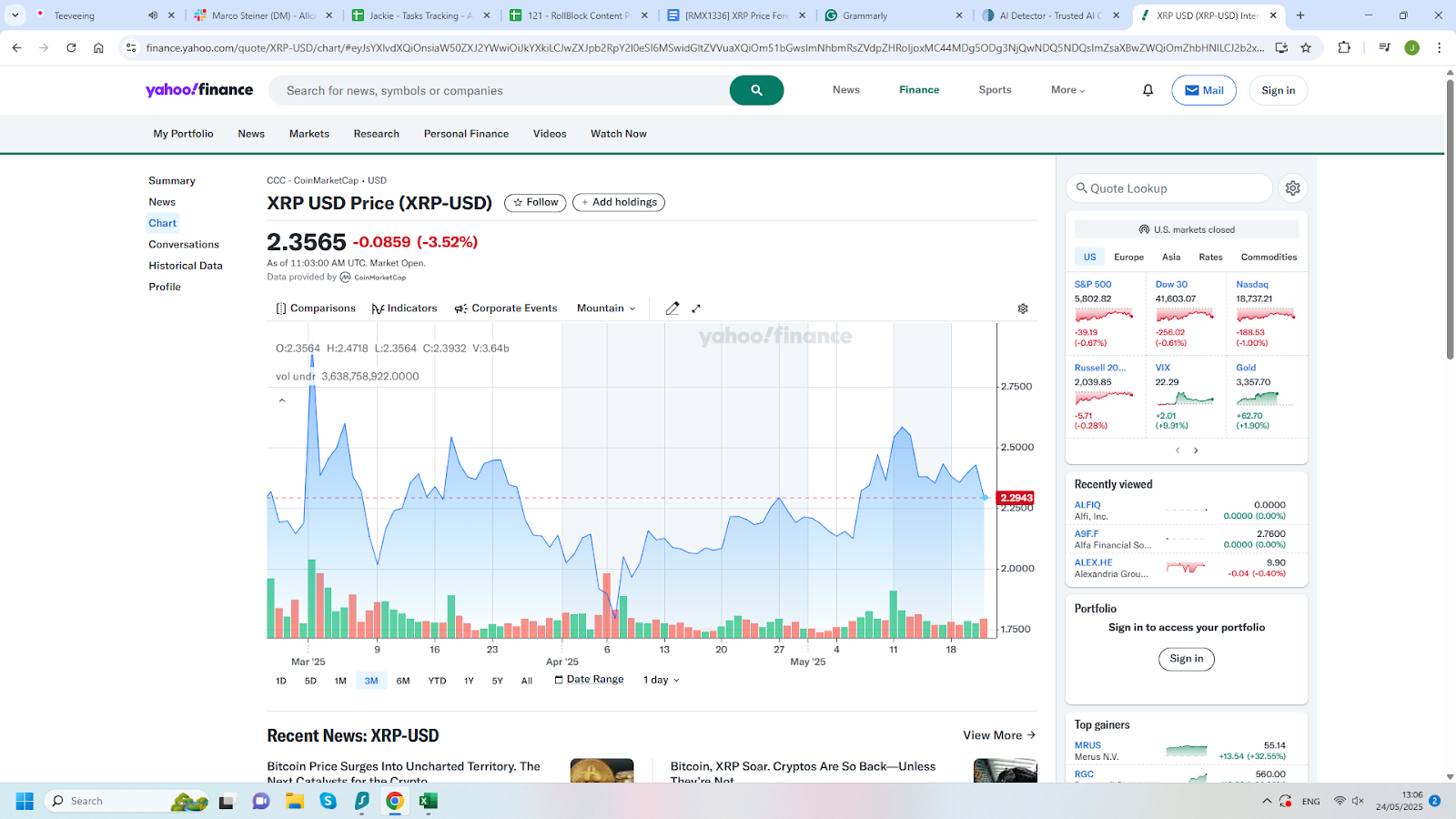
Task: Reload the page
Action: click(x=71, y=47)
